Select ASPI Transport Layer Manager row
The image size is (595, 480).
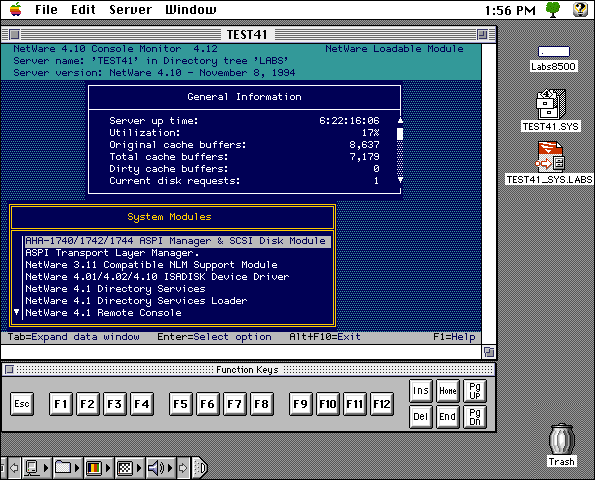178,253
